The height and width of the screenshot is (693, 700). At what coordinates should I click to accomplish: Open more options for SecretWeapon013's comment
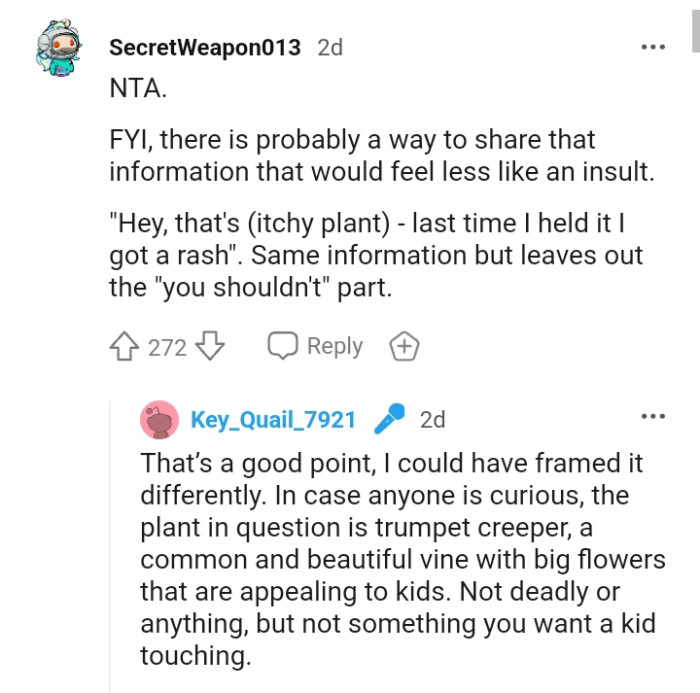click(653, 47)
